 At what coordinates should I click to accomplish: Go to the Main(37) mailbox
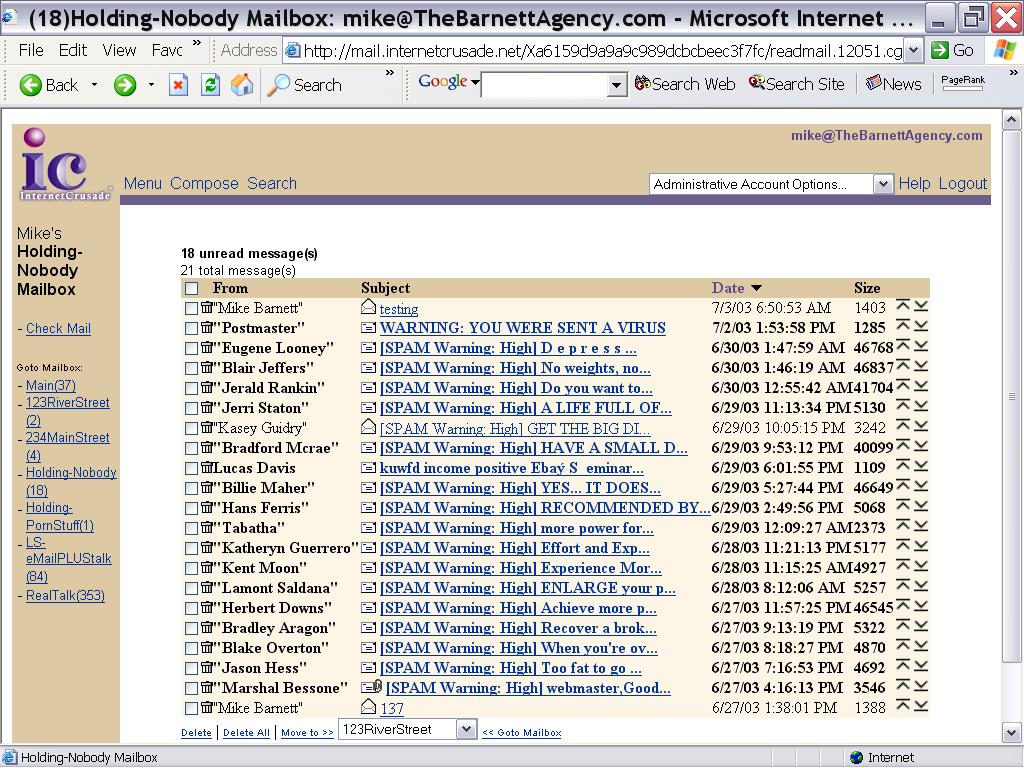(x=51, y=385)
